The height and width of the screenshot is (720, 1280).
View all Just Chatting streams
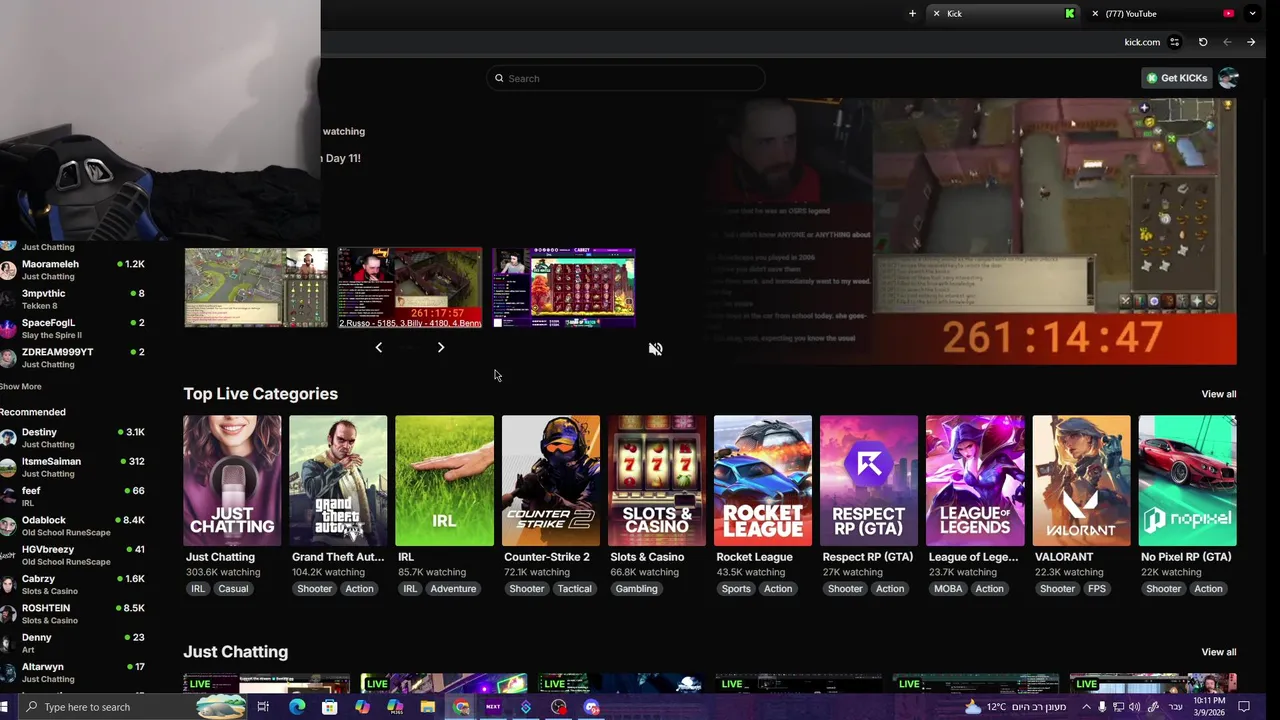(x=1218, y=652)
